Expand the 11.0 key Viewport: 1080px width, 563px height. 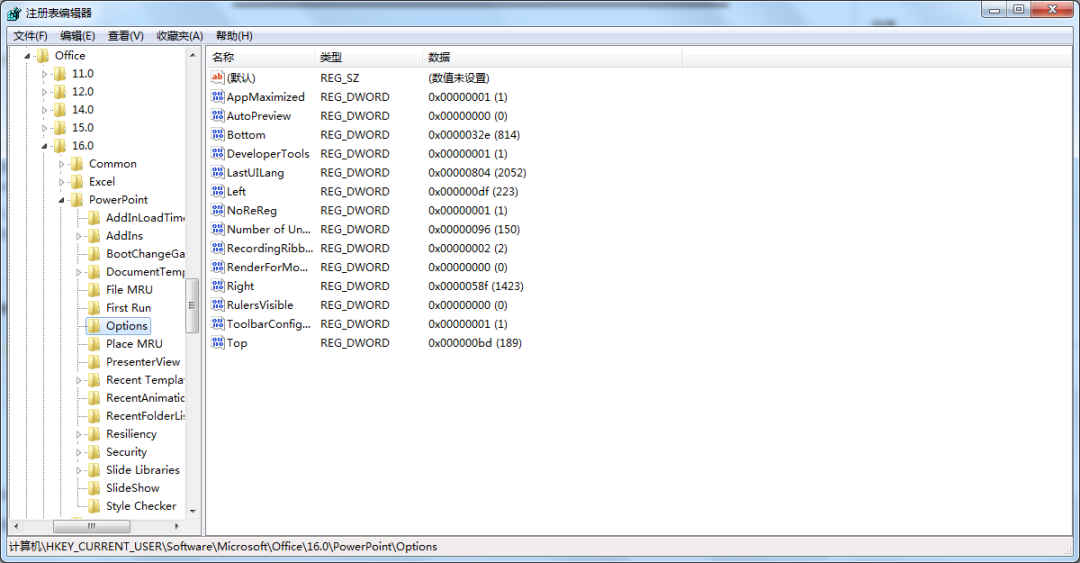tap(45, 74)
